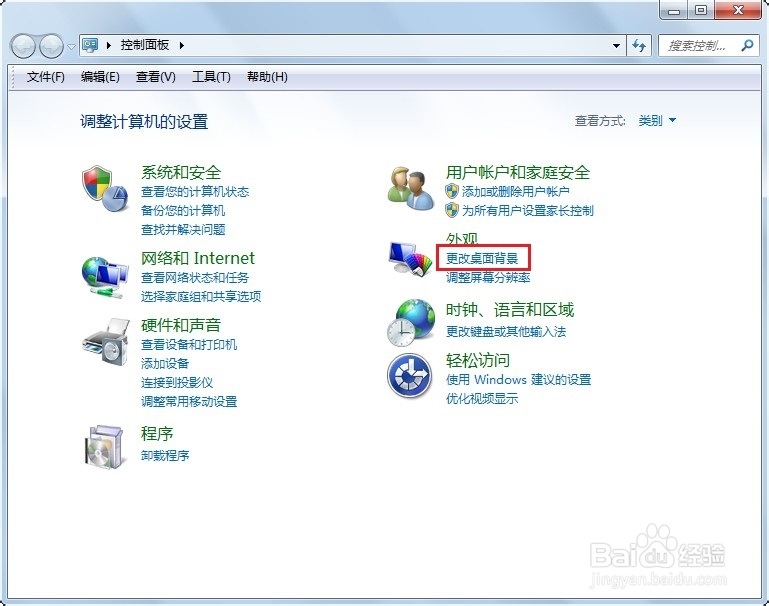Click 选择家庭组和共享选项 link

[201, 296]
